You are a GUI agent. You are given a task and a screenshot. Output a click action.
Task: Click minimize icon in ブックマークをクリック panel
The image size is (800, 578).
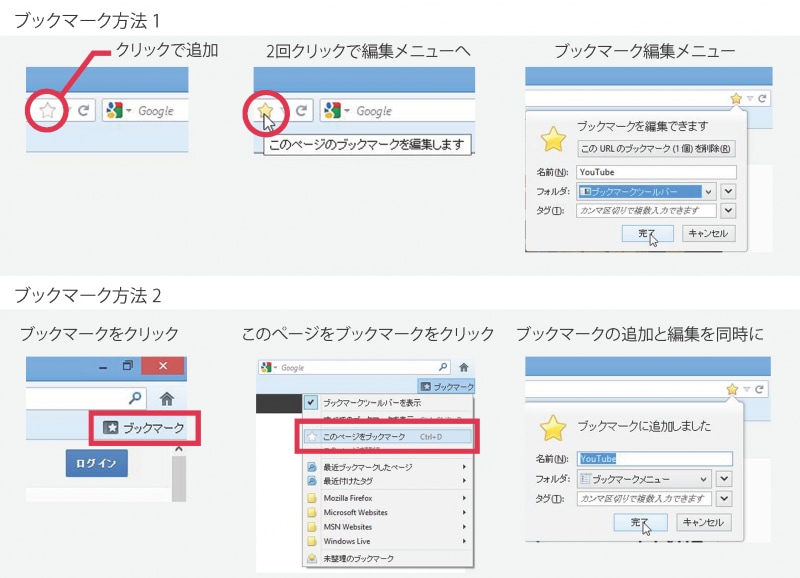coord(103,367)
